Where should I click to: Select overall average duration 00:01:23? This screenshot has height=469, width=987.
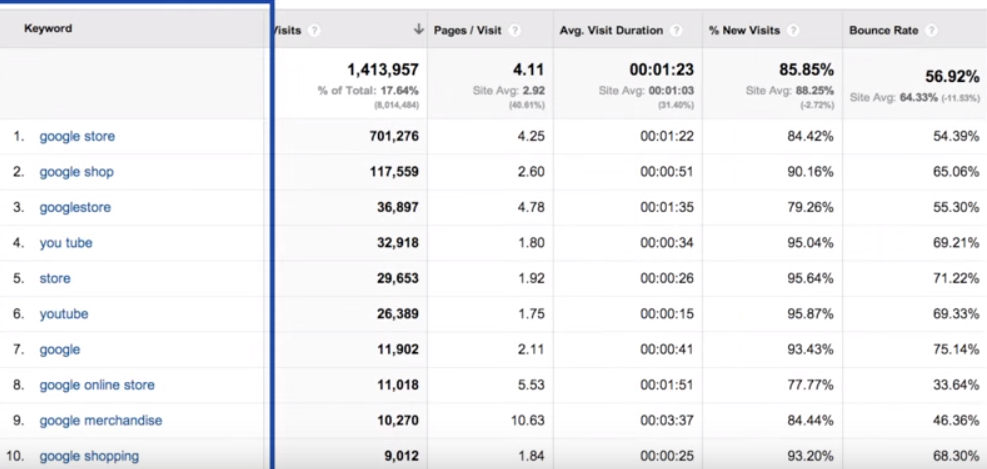pyautogui.click(x=662, y=69)
